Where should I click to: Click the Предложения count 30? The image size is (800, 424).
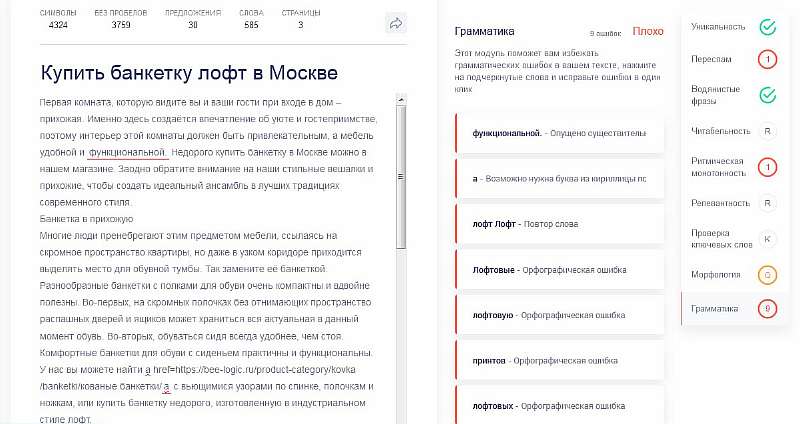pos(193,25)
